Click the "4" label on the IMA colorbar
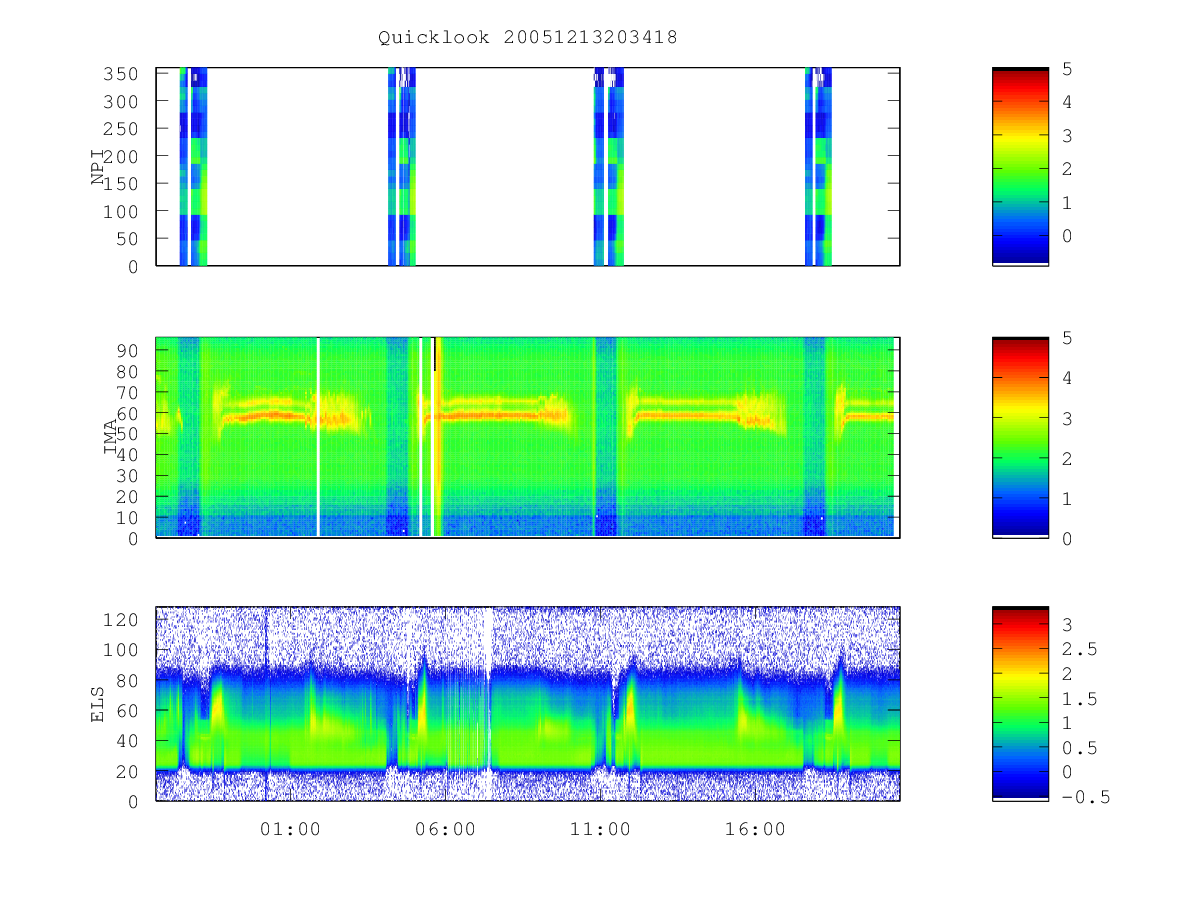 (1068, 378)
